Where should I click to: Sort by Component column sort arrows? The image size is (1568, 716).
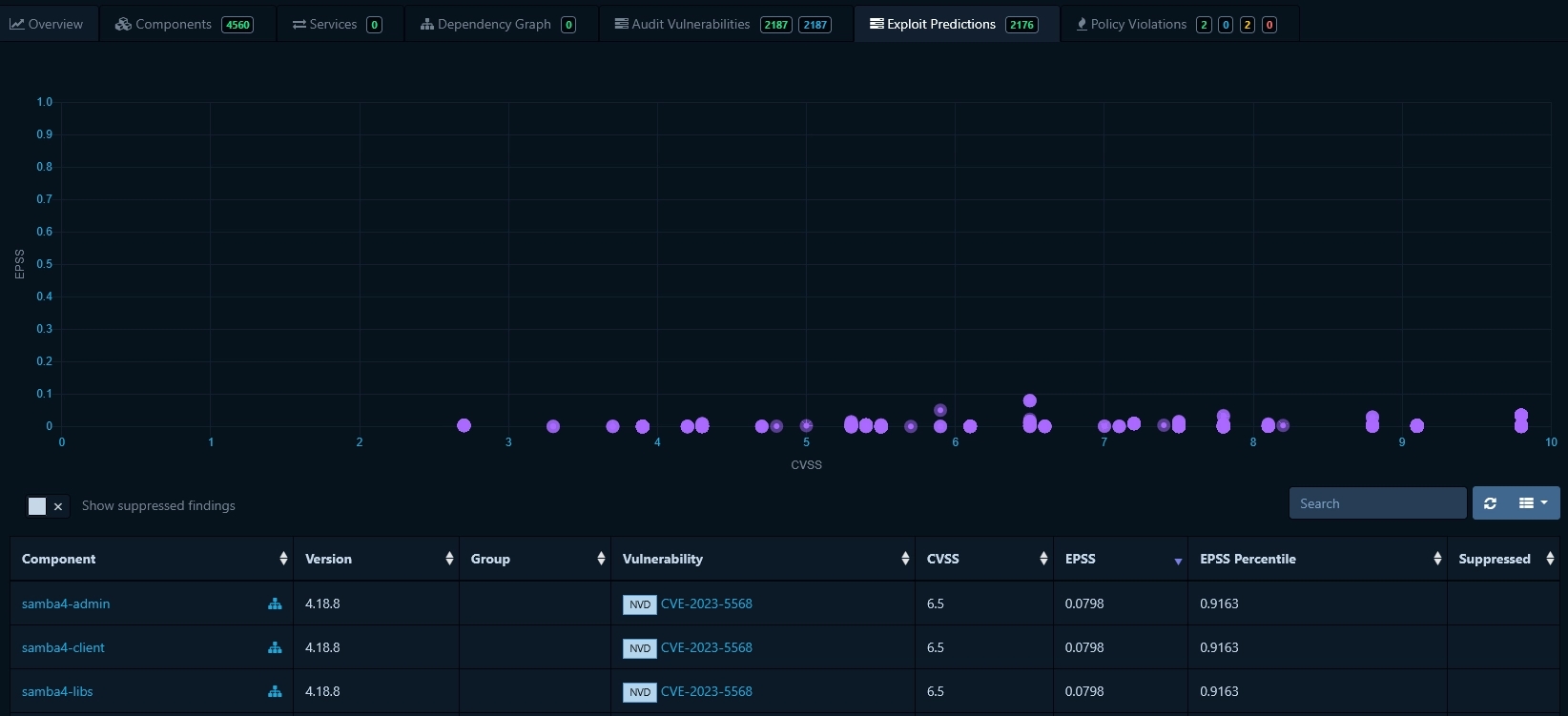(283, 559)
